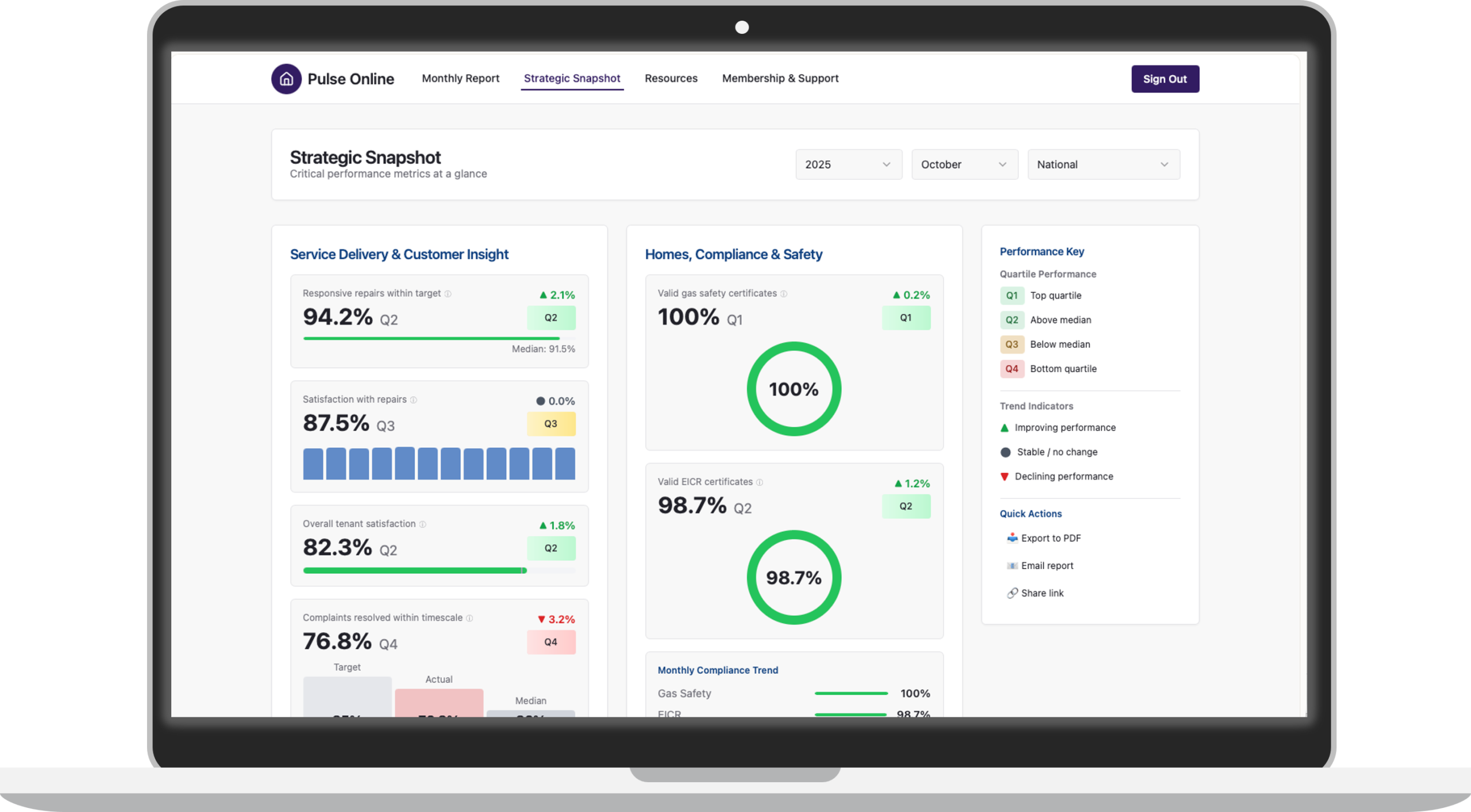Switch to the Monthly Report tab
Screen dimensions: 1471x812
coord(460,79)
